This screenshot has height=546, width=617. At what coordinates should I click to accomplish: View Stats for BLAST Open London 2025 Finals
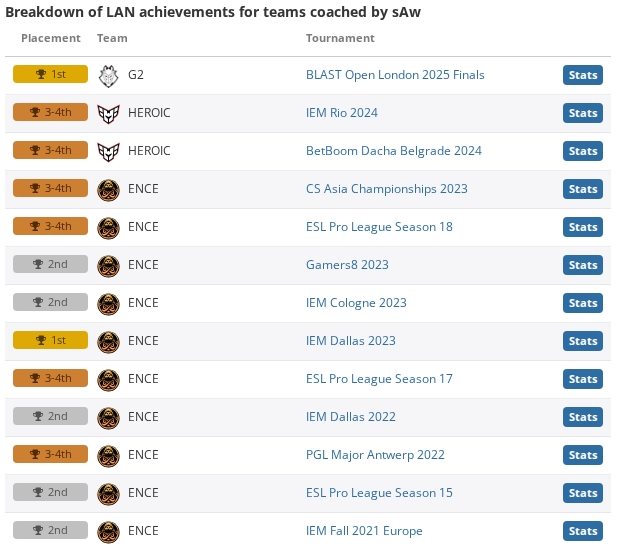pyautogui.click(x=583, y=75)
